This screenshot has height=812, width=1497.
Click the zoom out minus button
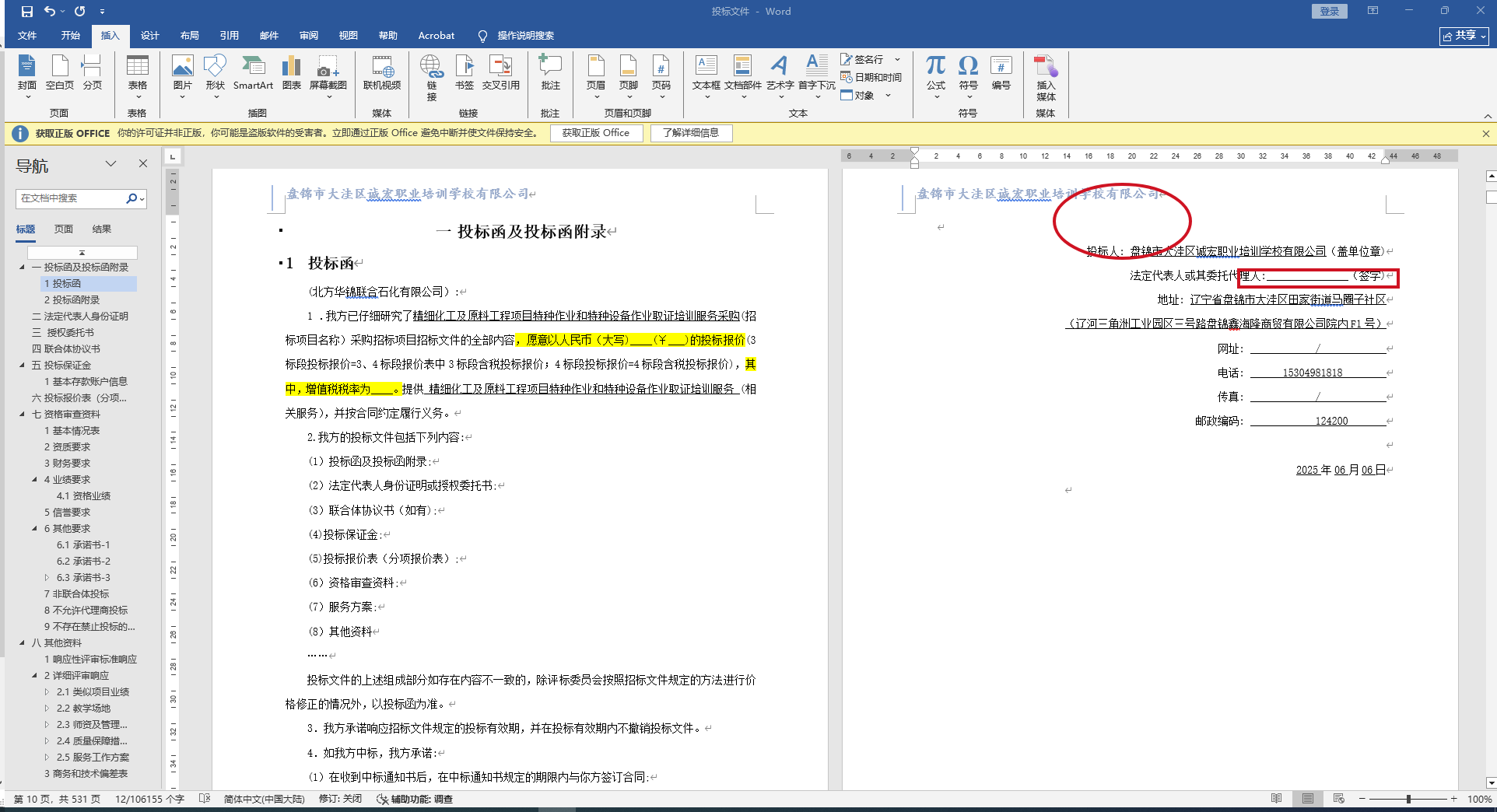pos(1362,799)
